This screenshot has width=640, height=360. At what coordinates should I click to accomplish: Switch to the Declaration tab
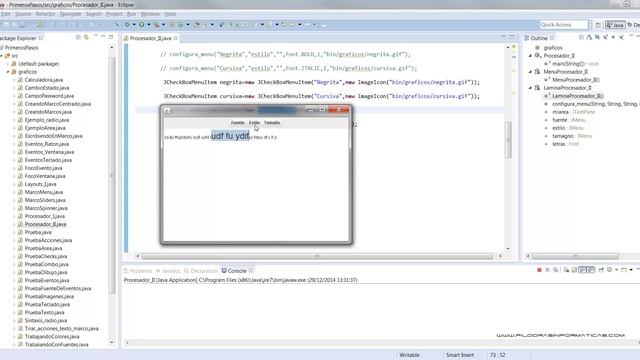201,271
